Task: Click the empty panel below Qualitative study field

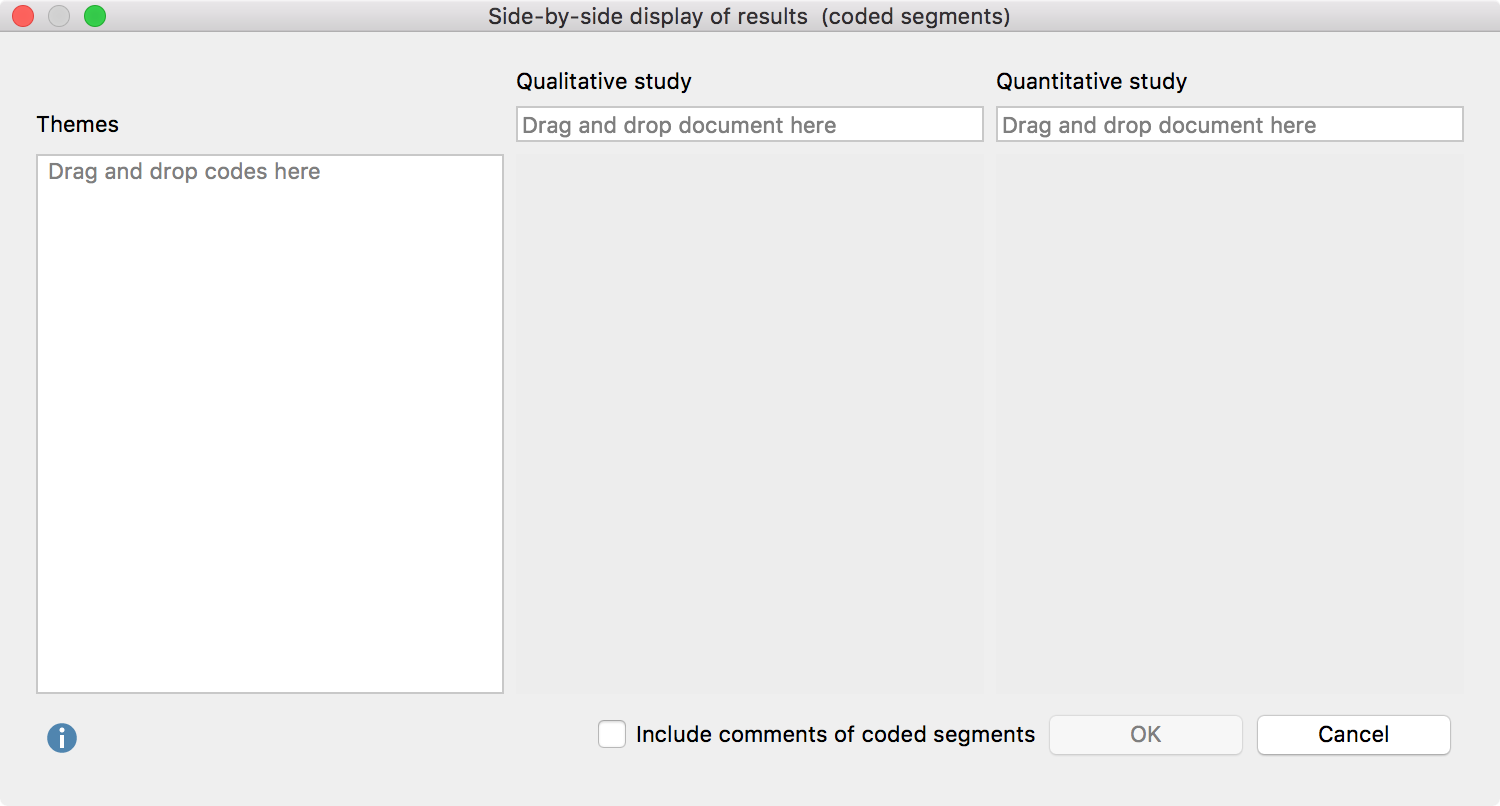Action: pos(750,424)
